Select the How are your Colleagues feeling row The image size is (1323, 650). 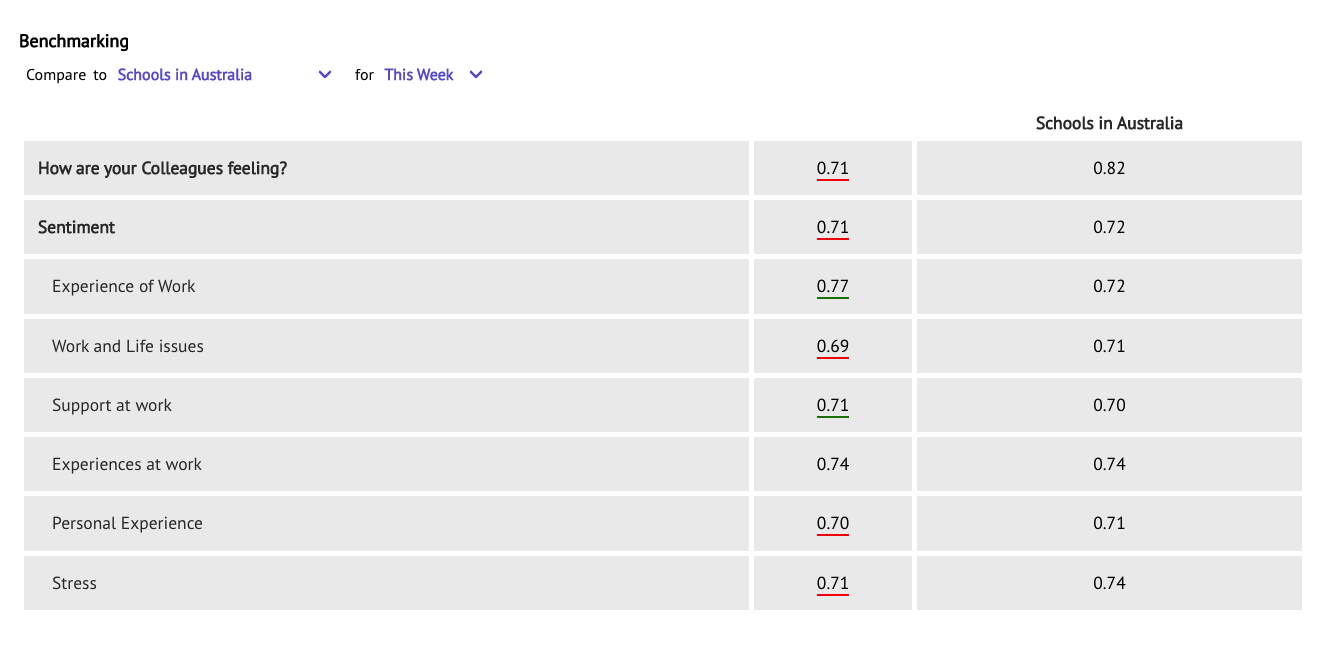386,168
